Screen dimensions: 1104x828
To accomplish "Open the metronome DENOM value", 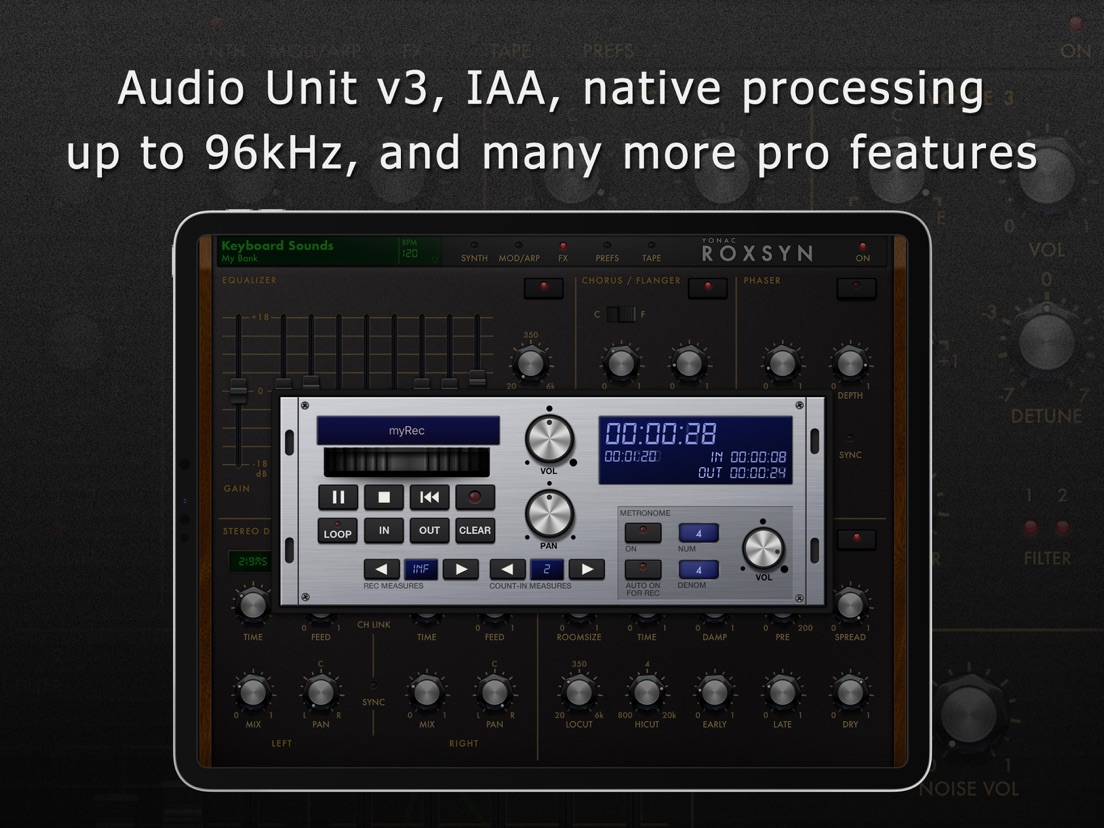I will click(698, 570).
